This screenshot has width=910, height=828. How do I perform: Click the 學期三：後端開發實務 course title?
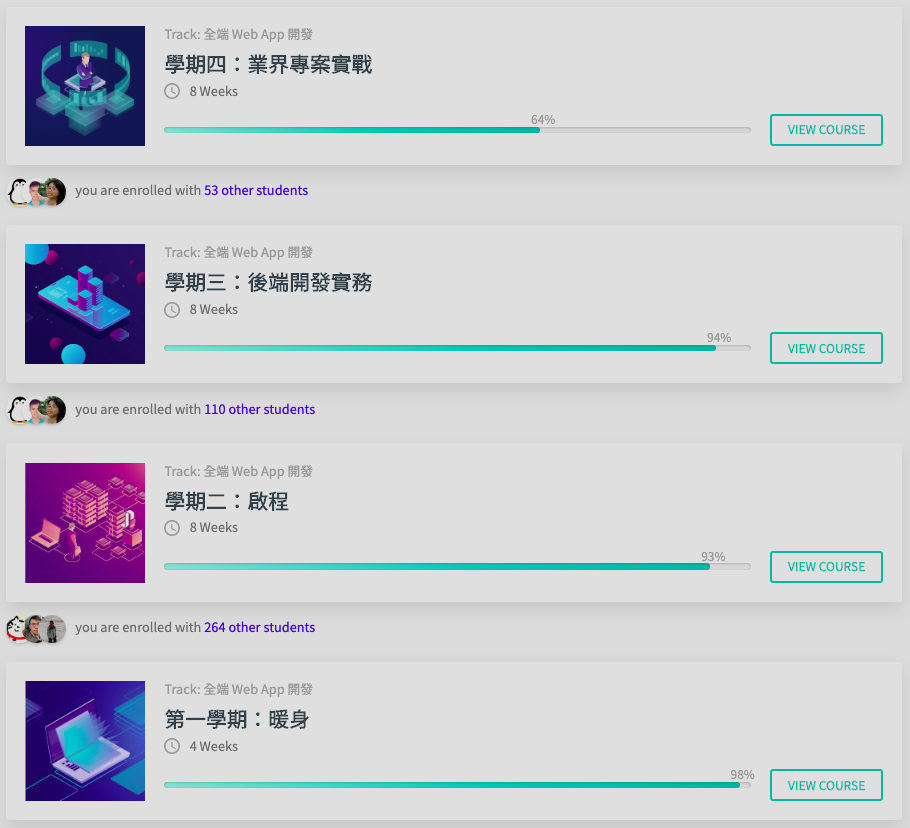(268, 283)
